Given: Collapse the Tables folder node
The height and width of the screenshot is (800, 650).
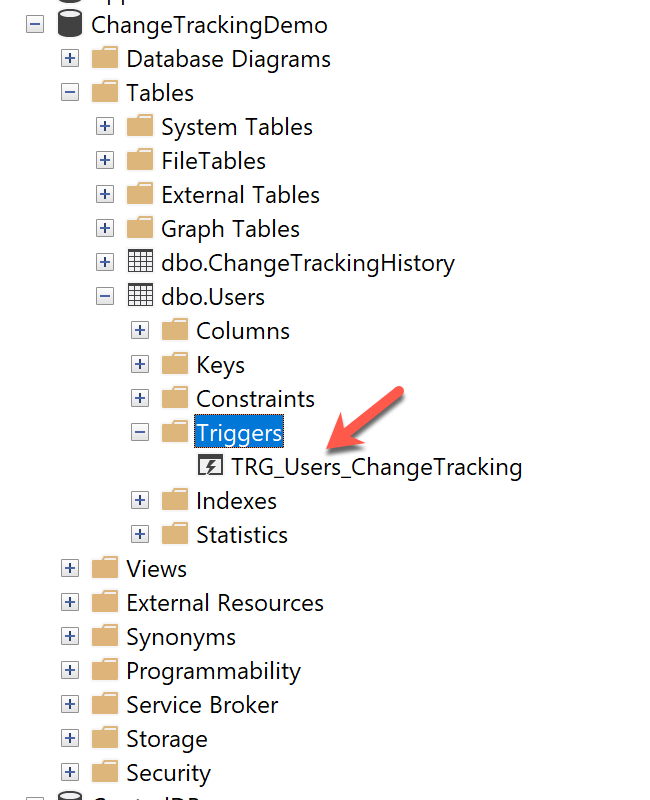Looking at the screenshot, I should 70,93.
